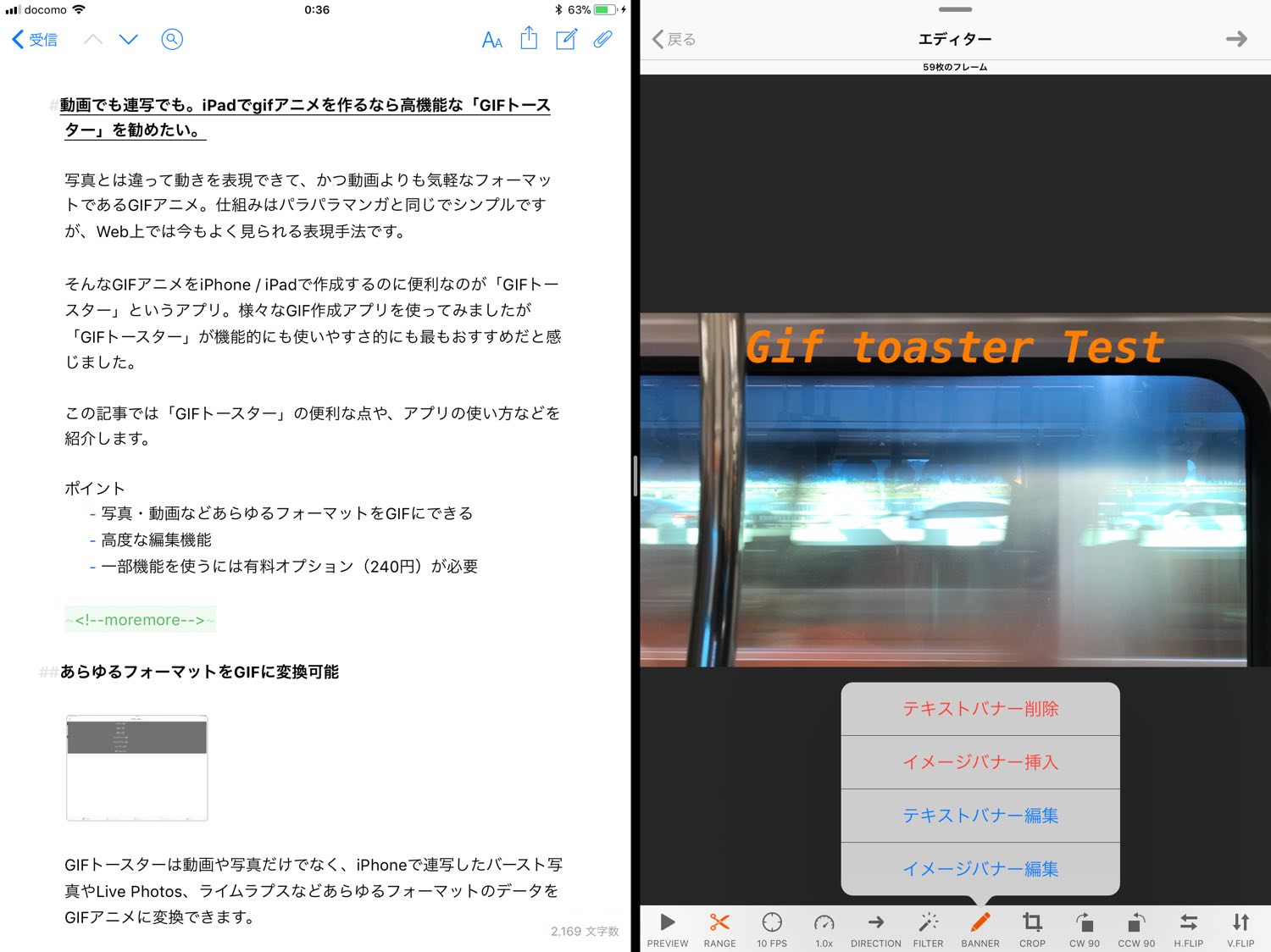Viewport: 1271px width, 952px height.
Task: Go back with the 戻る button
Action: [x=674, y=39]
